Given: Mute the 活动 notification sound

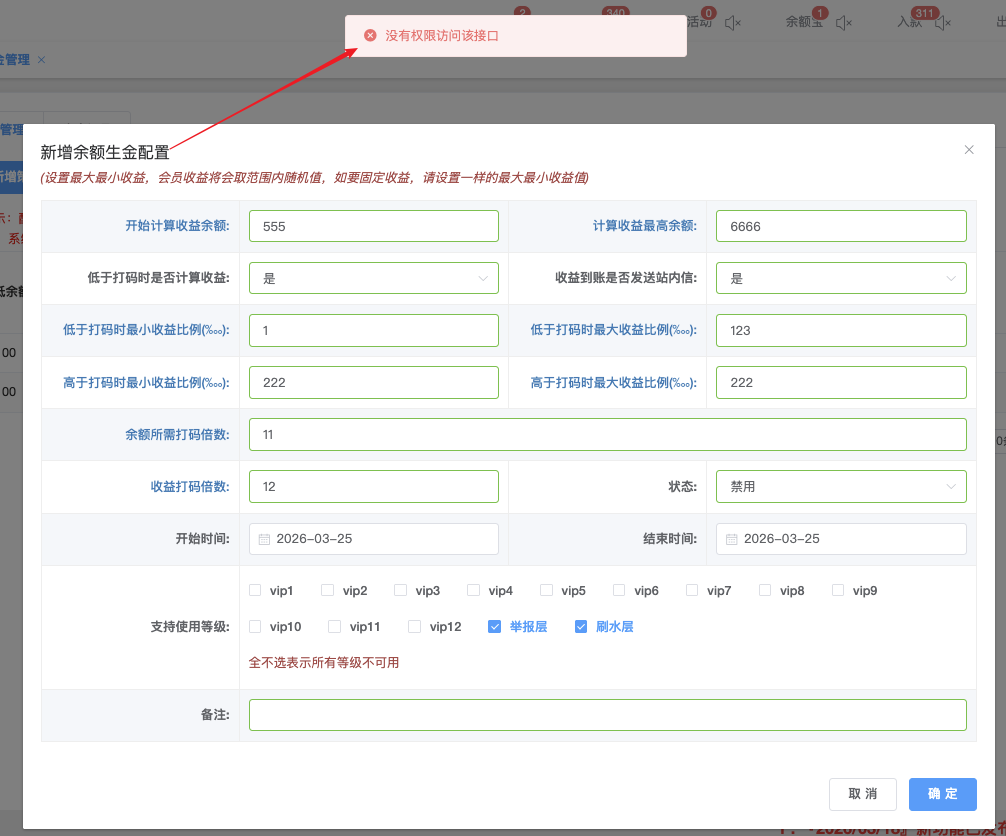Looking at the screenshot, I should click(x=732, y=22).
